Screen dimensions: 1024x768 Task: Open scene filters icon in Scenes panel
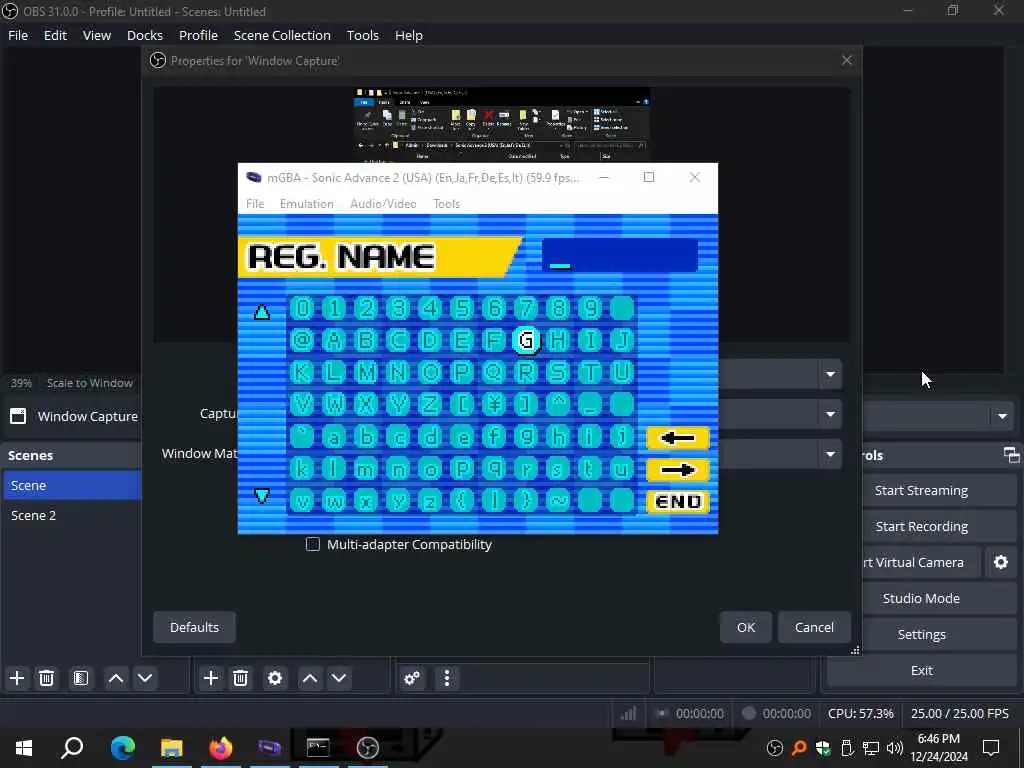81,678
